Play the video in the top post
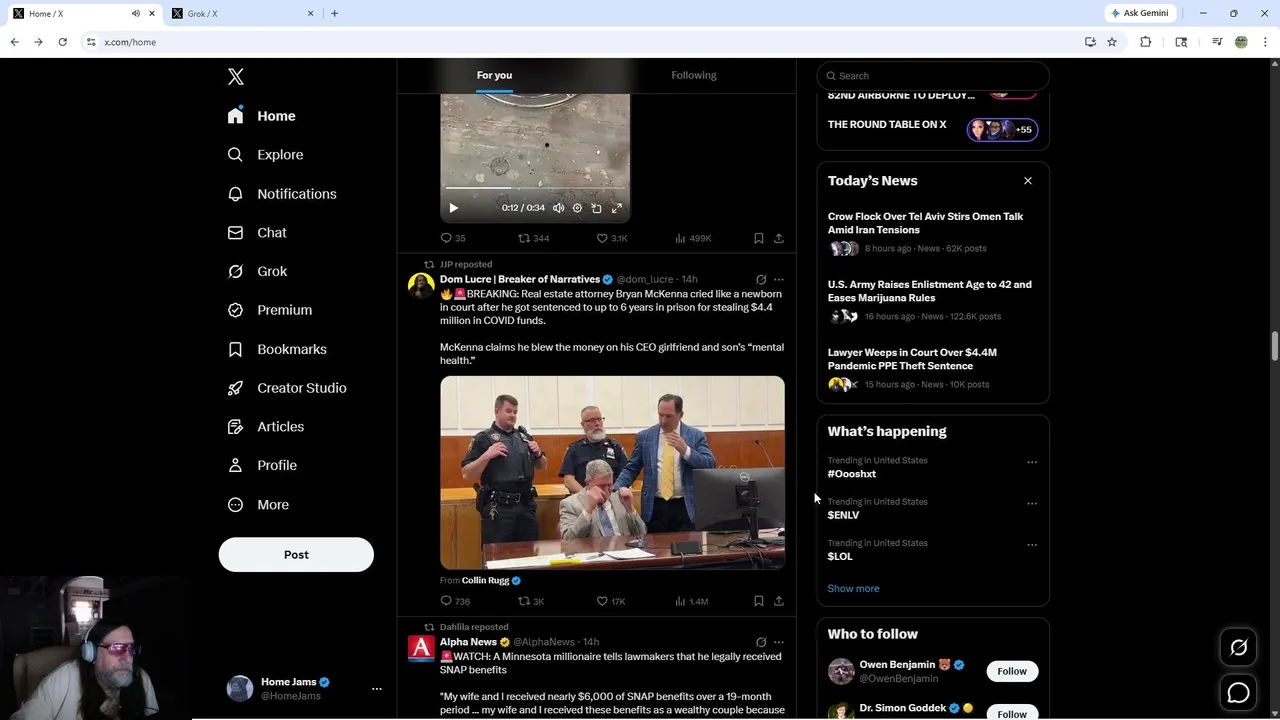1280x720 pixels. 453,208
